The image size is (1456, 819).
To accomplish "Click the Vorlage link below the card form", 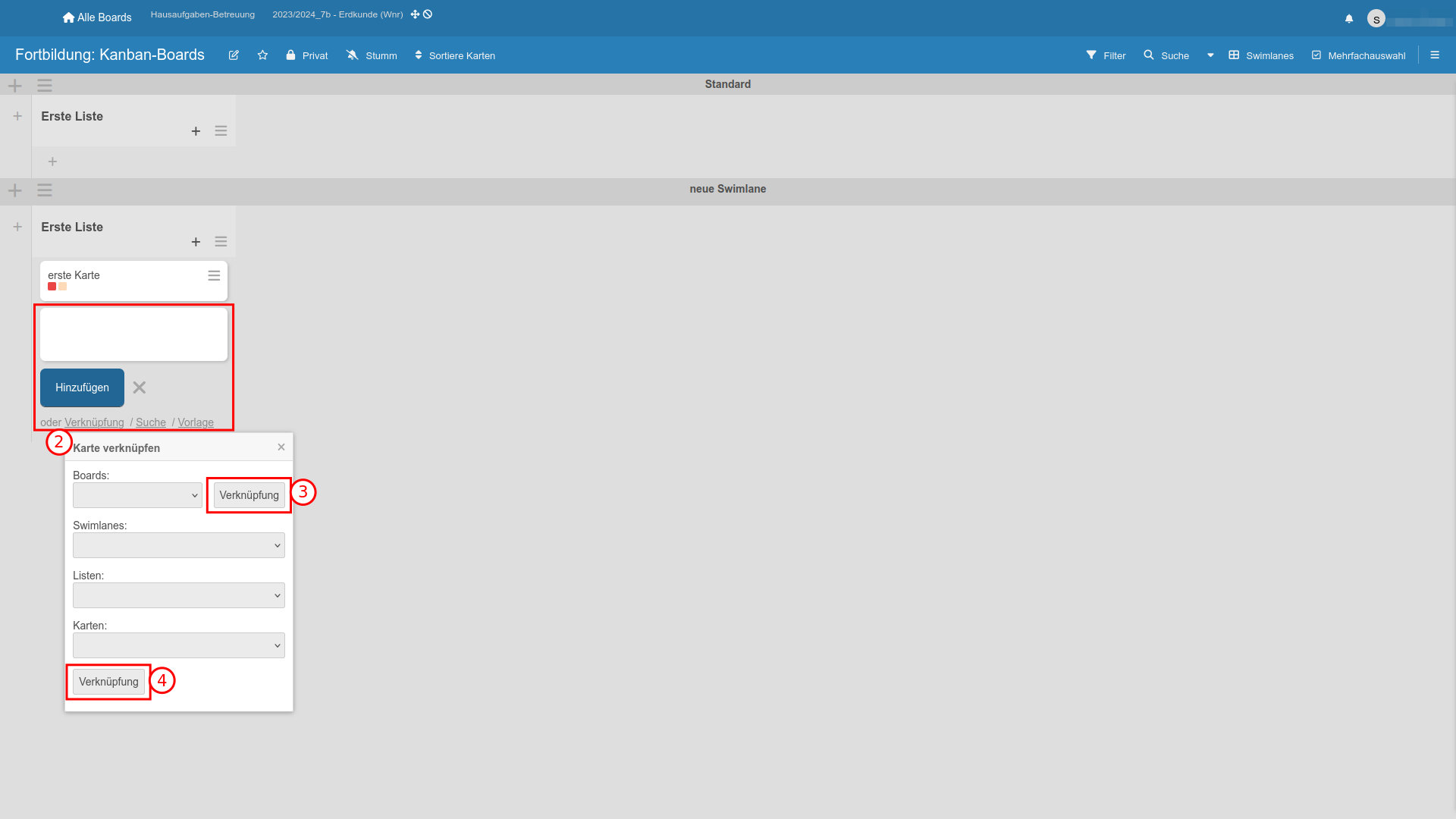I will click(196, 422).
